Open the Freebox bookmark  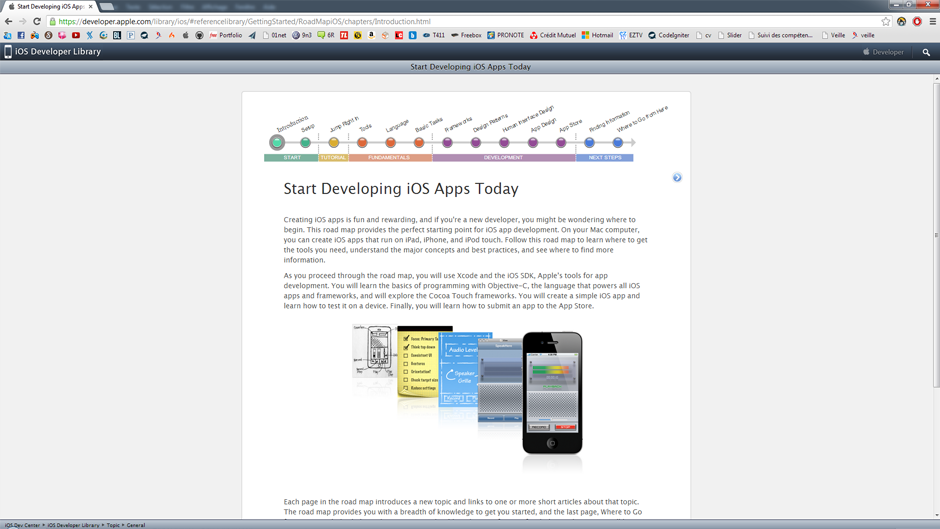click(466, 35)
